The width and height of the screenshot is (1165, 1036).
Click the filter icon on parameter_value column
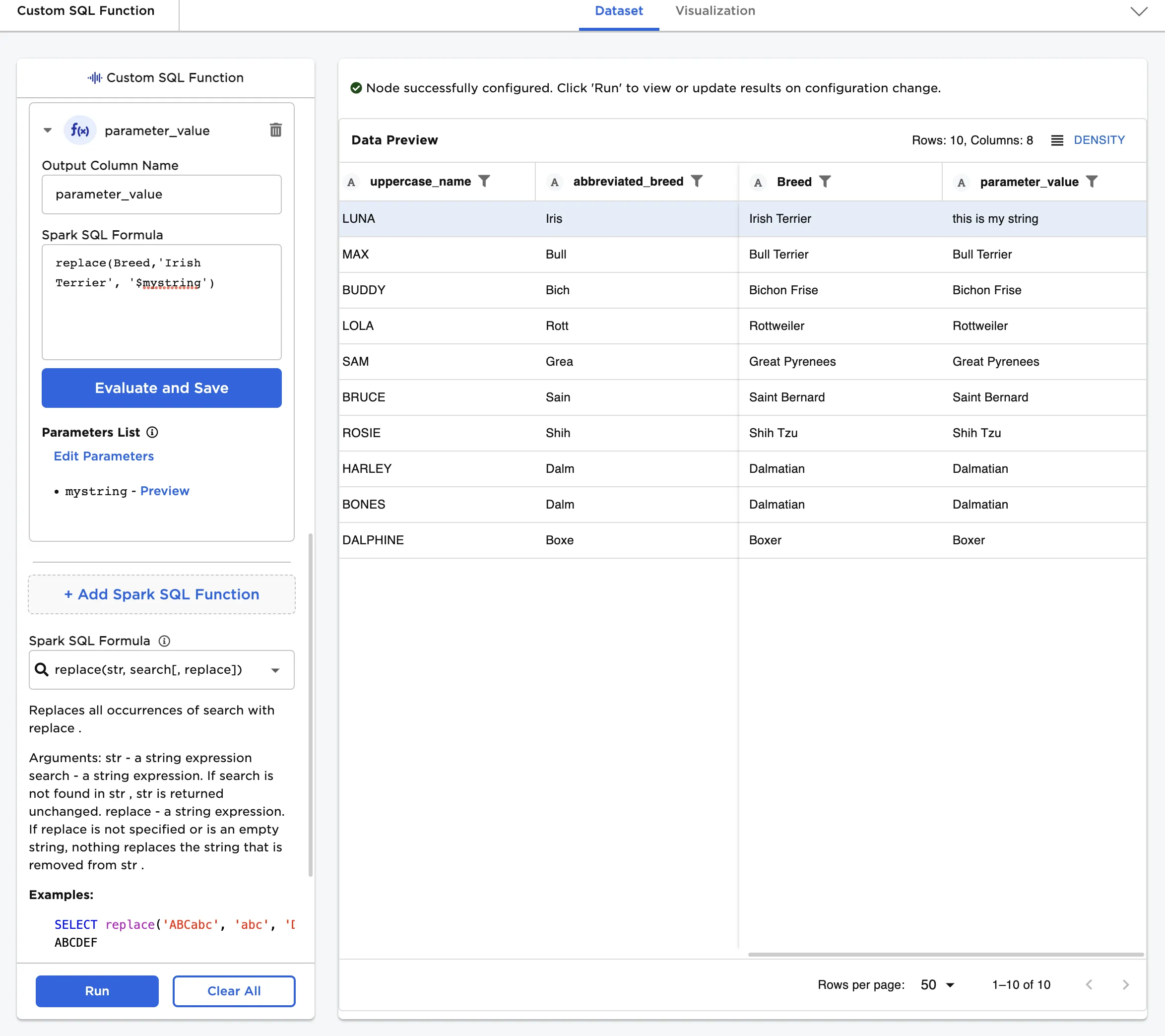[x=1092, y=182]
